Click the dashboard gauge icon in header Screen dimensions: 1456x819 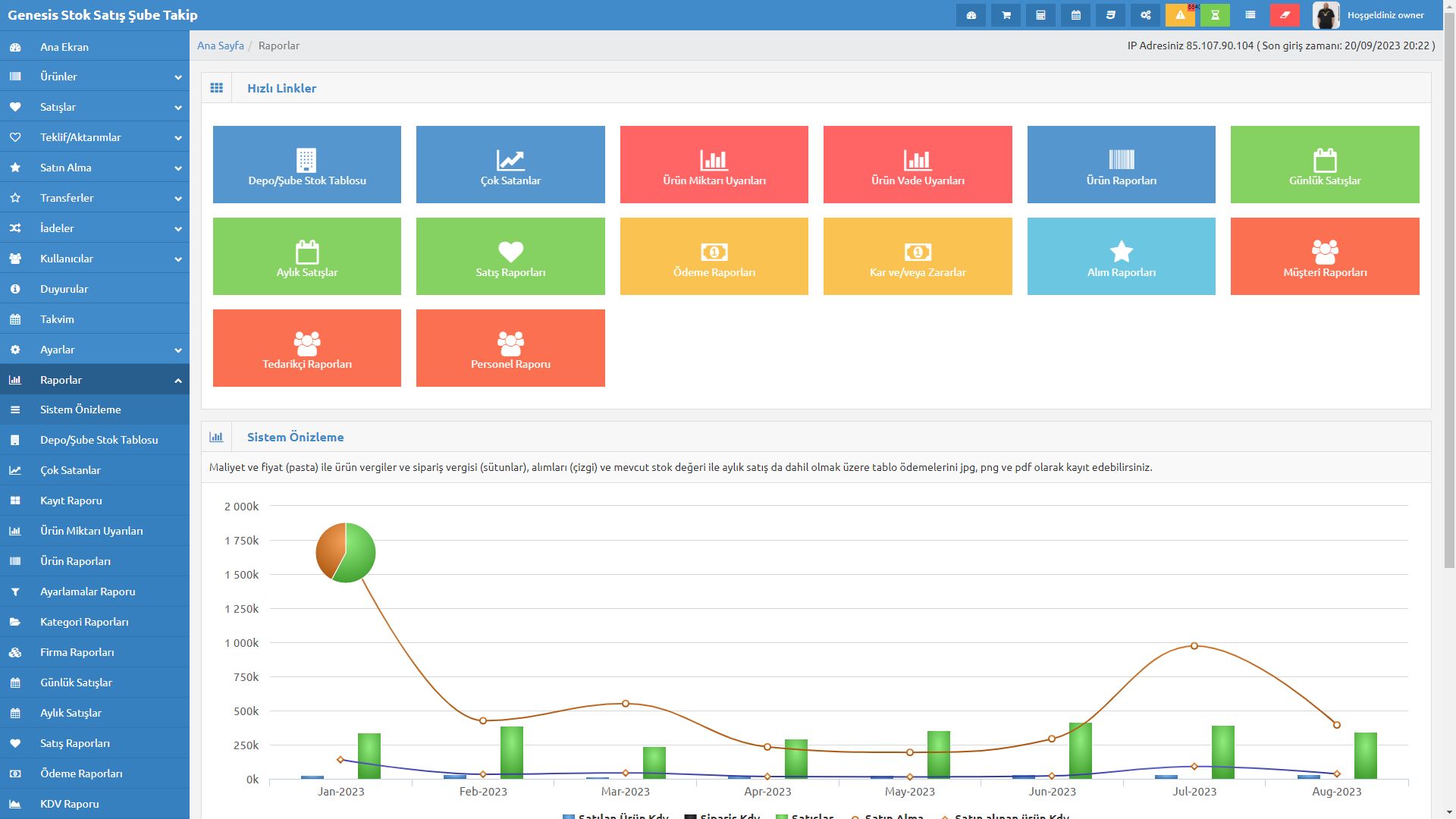tap(971, 15)
